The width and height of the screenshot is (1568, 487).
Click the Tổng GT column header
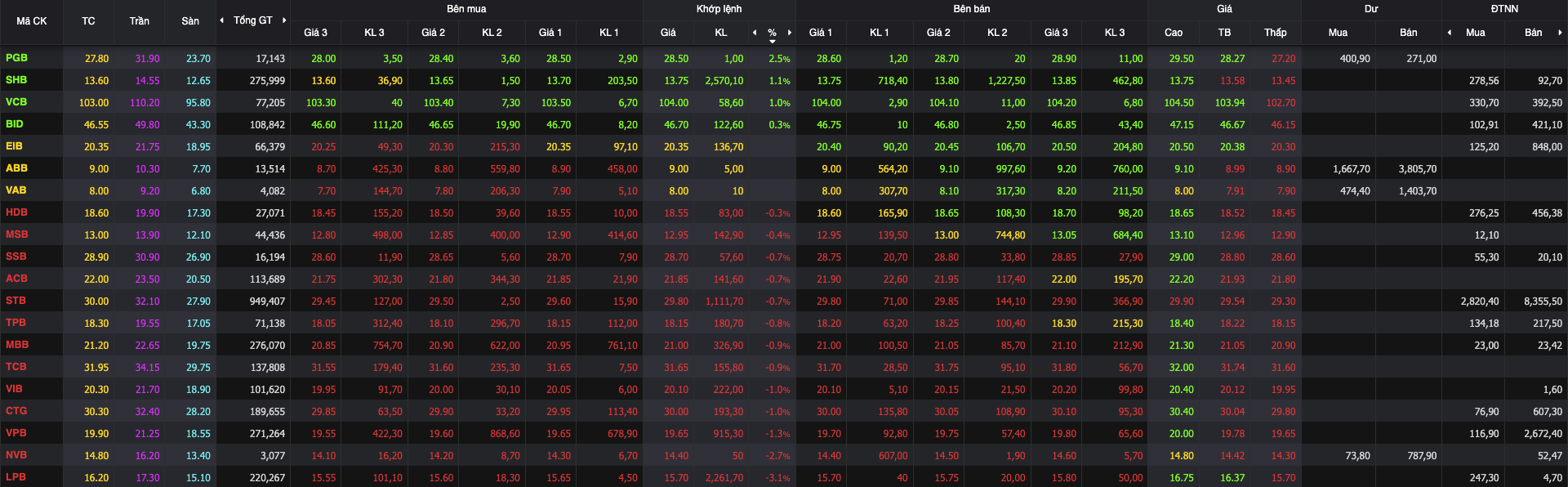253,20
